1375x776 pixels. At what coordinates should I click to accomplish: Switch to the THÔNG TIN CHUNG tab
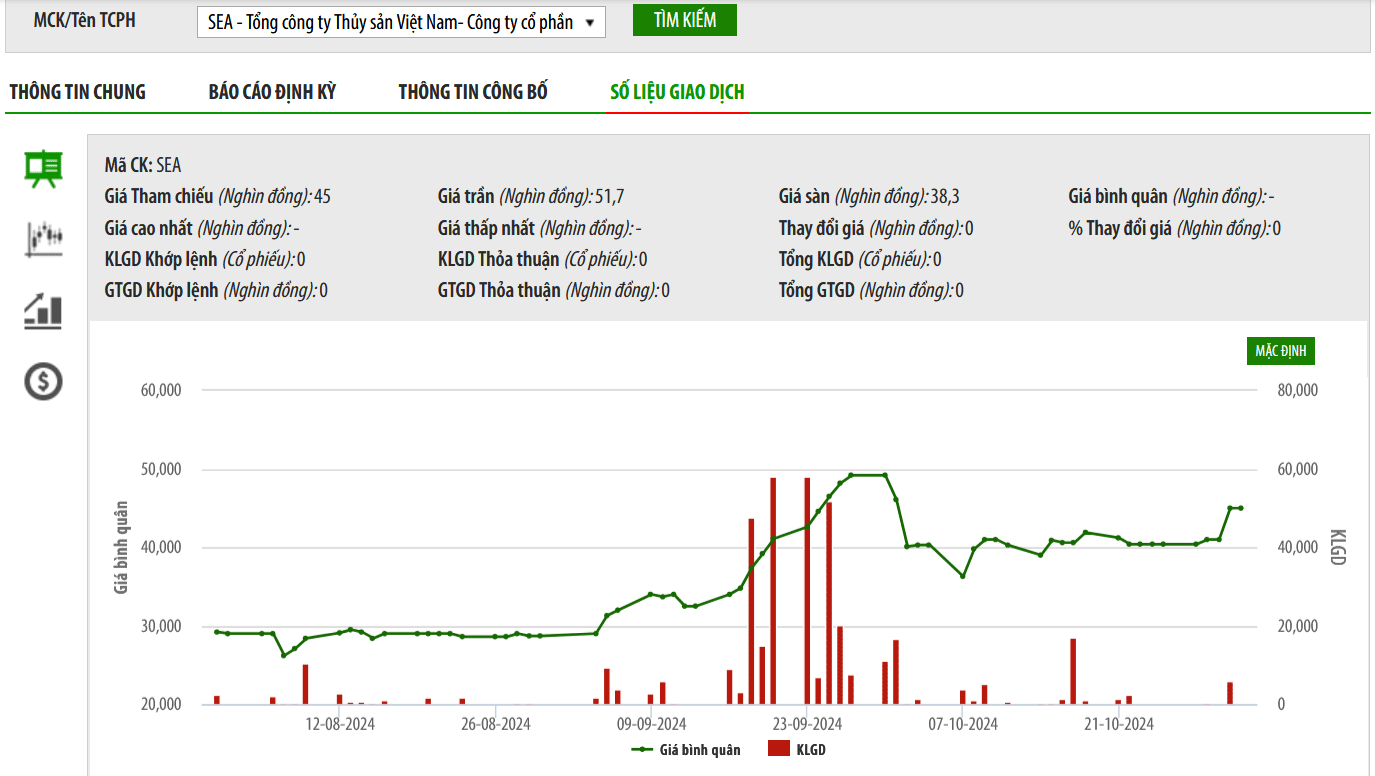tap(78, 92)
